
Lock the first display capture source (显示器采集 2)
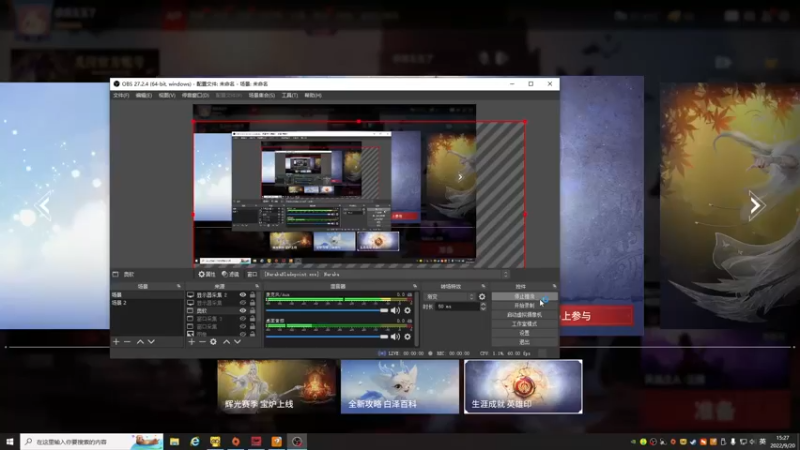pyautogui.click(x=253, y=295)
